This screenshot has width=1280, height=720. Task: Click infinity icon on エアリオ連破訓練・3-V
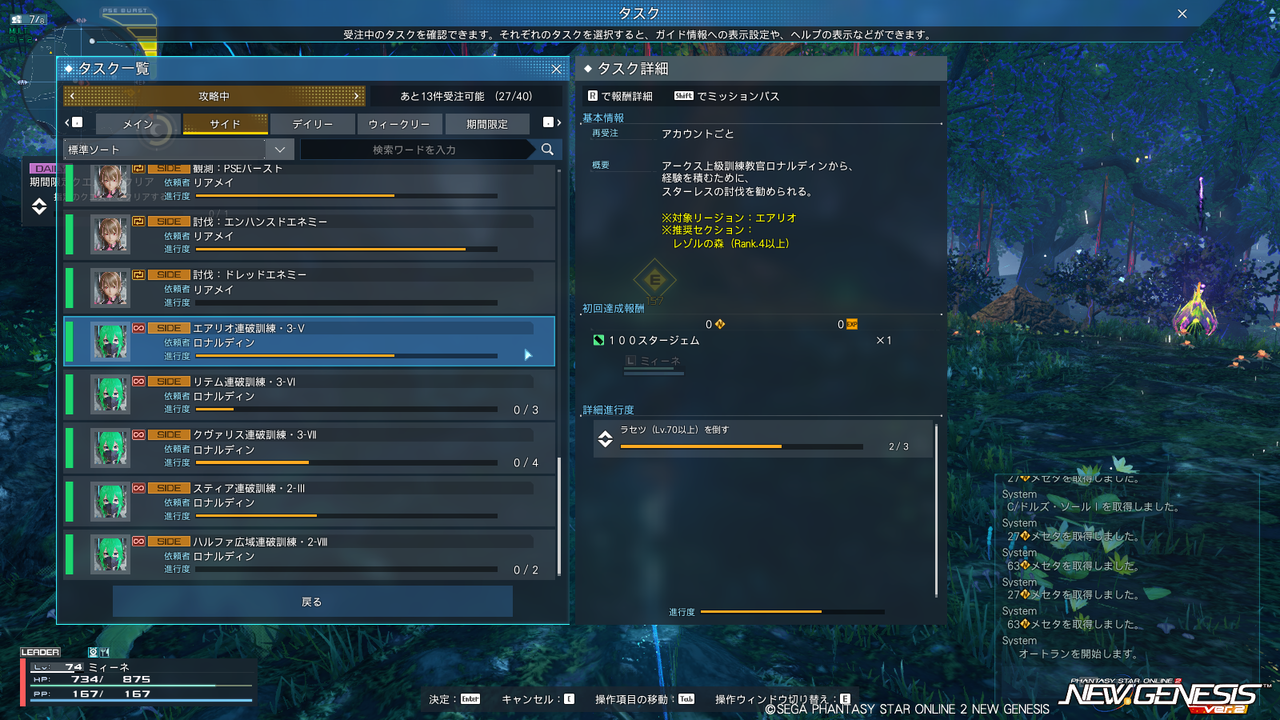tap(139, 328)
